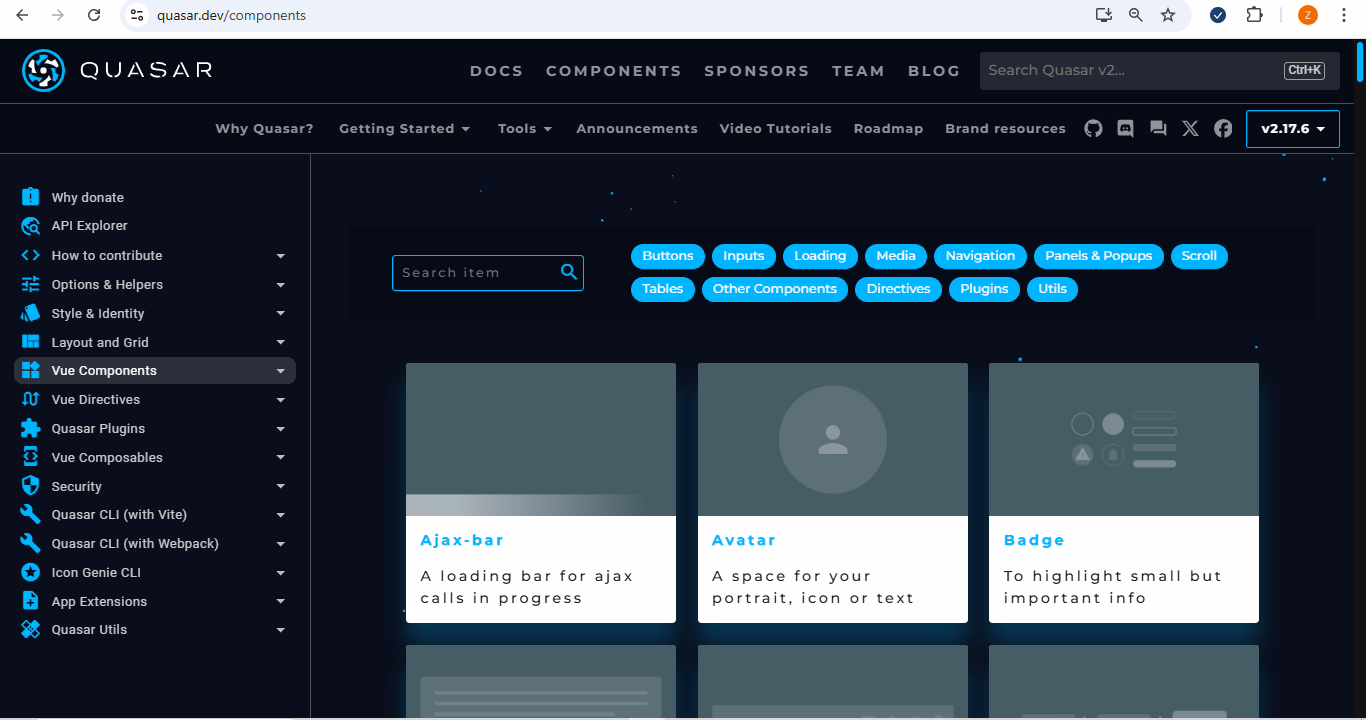Expand the How to contribute section arrow
The width and height of the screenshot is (1366, 720).
281,256
